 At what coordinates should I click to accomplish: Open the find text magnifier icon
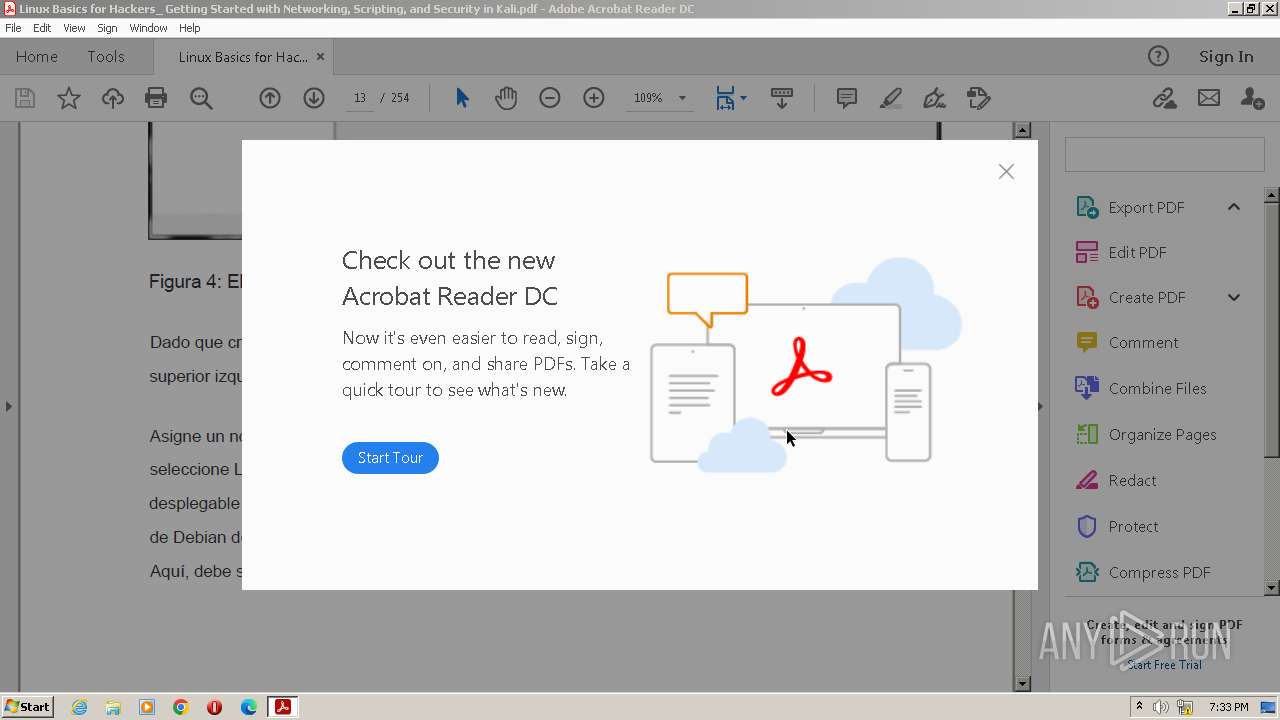tap(201, 98)
